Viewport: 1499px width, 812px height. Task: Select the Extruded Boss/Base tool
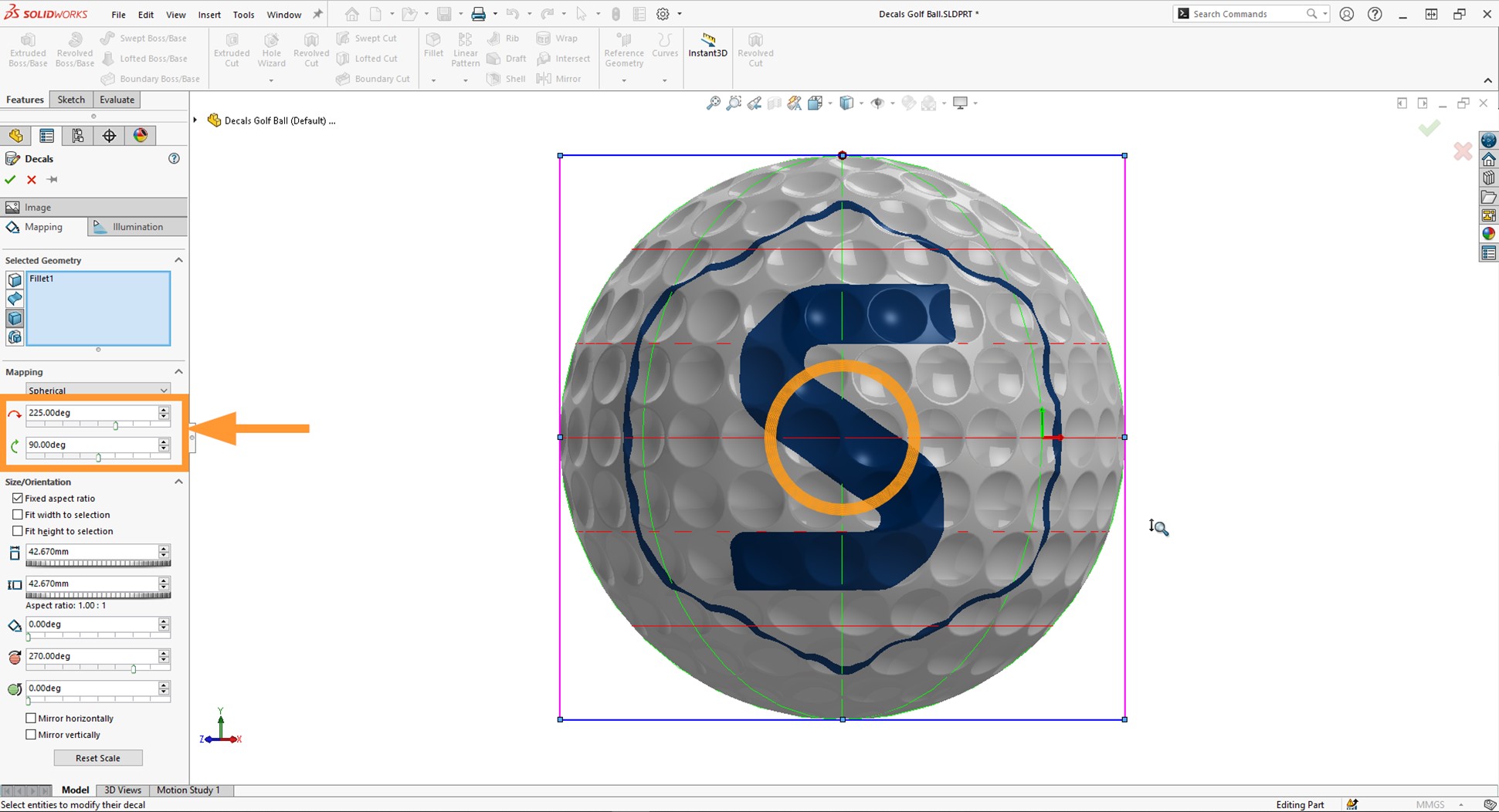pyautogui.click(x=28, y=49)
